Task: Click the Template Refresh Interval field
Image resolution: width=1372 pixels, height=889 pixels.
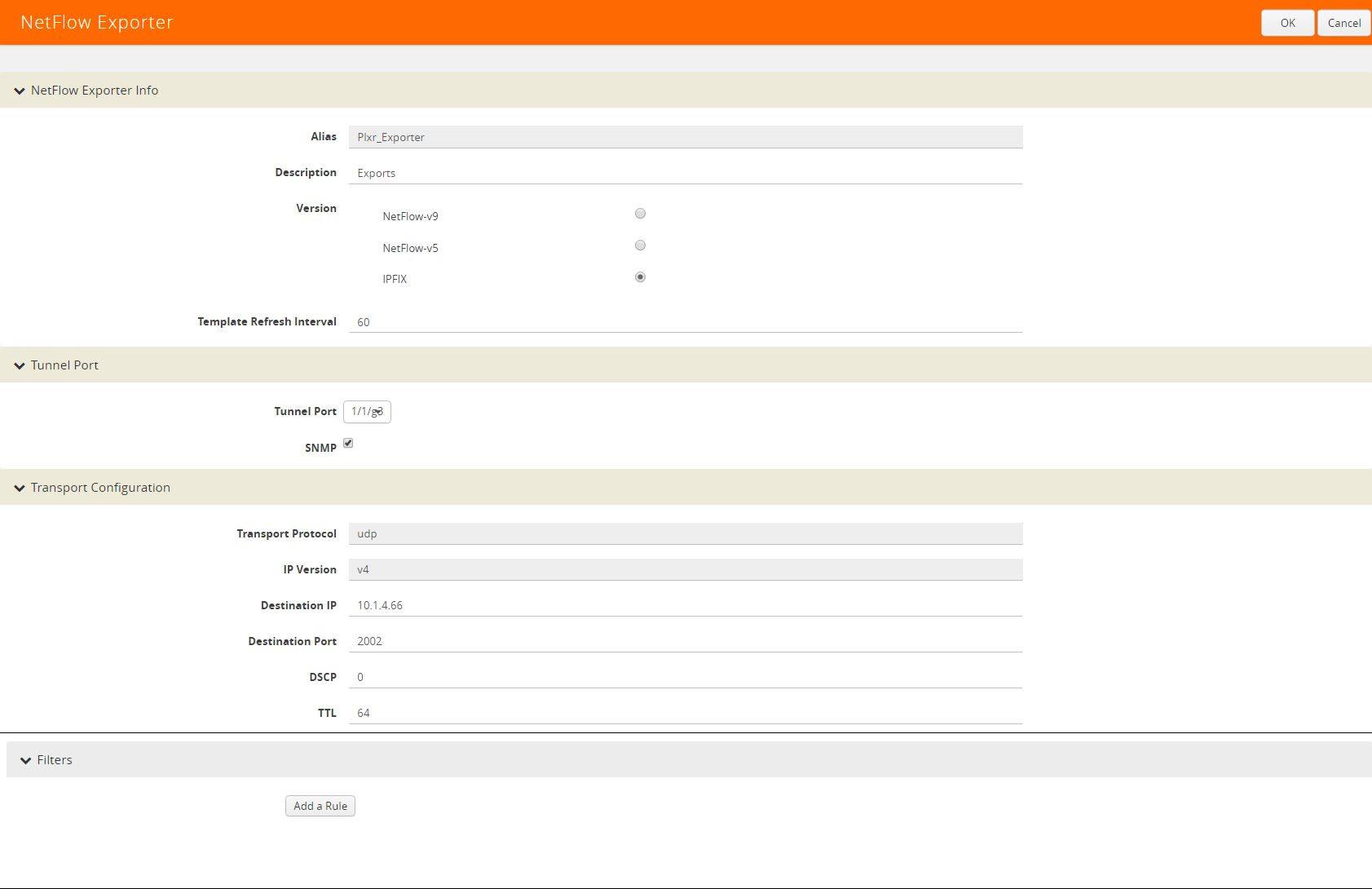Action: (x=686, y=322)
